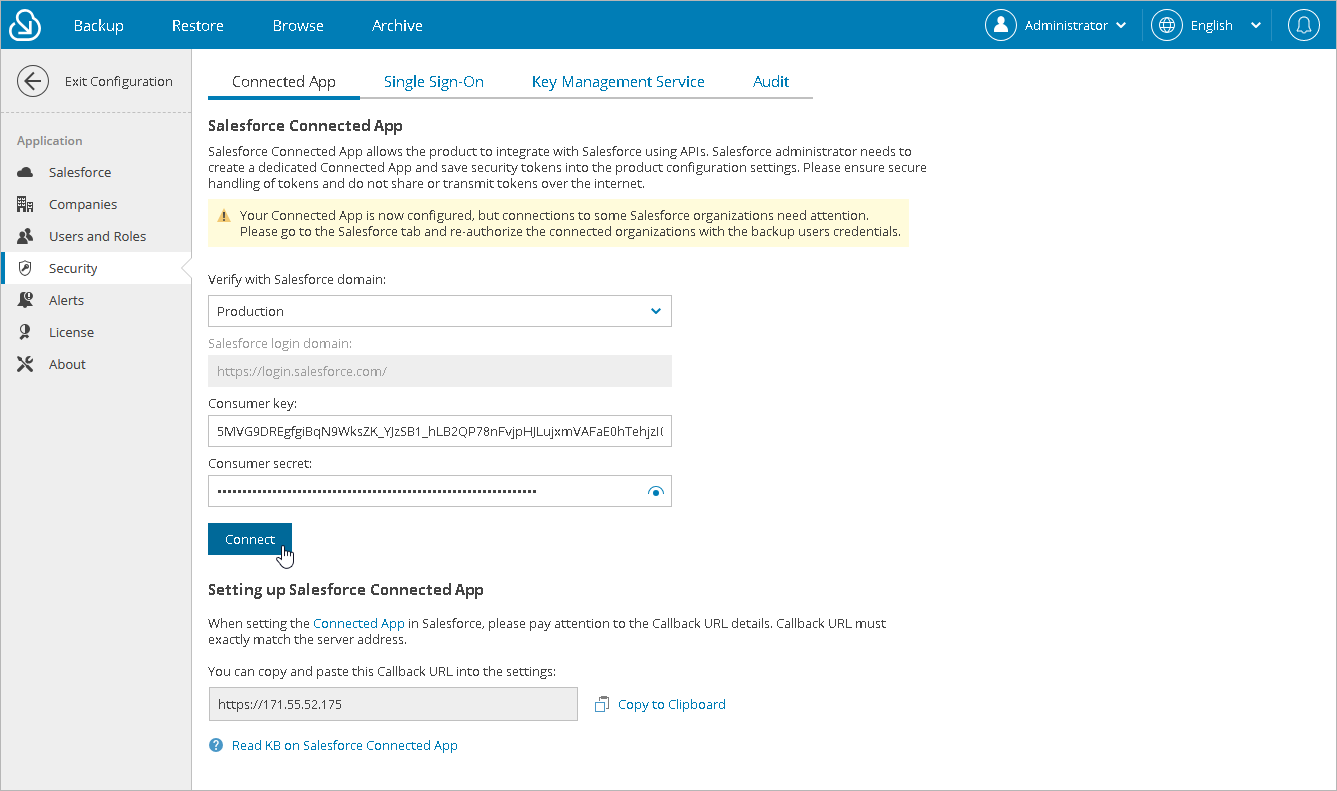Open the Restore menu
This screenshot has width=1337, height=791.
[198, 25]
